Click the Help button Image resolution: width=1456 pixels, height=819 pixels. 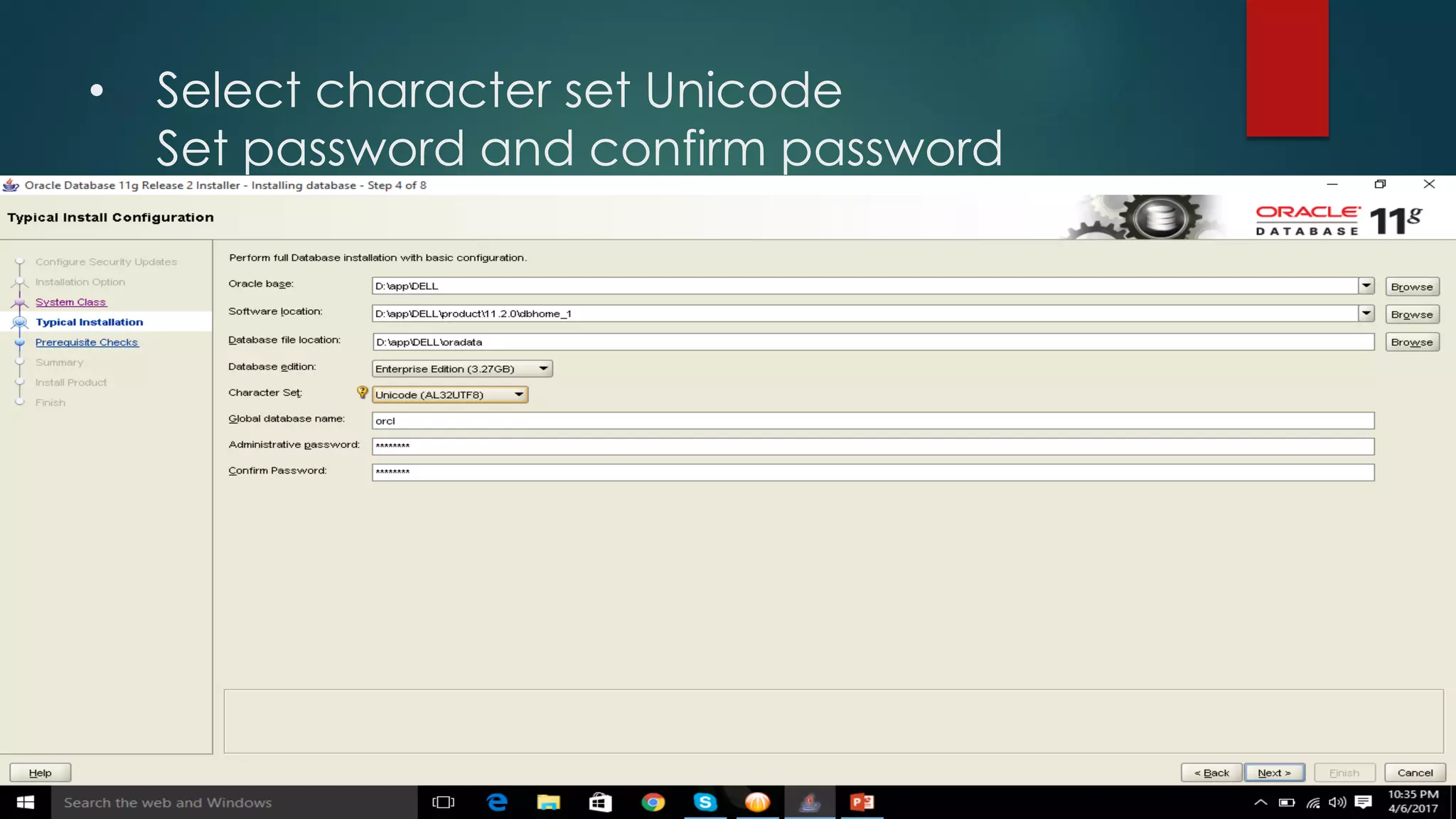point(41,773)
